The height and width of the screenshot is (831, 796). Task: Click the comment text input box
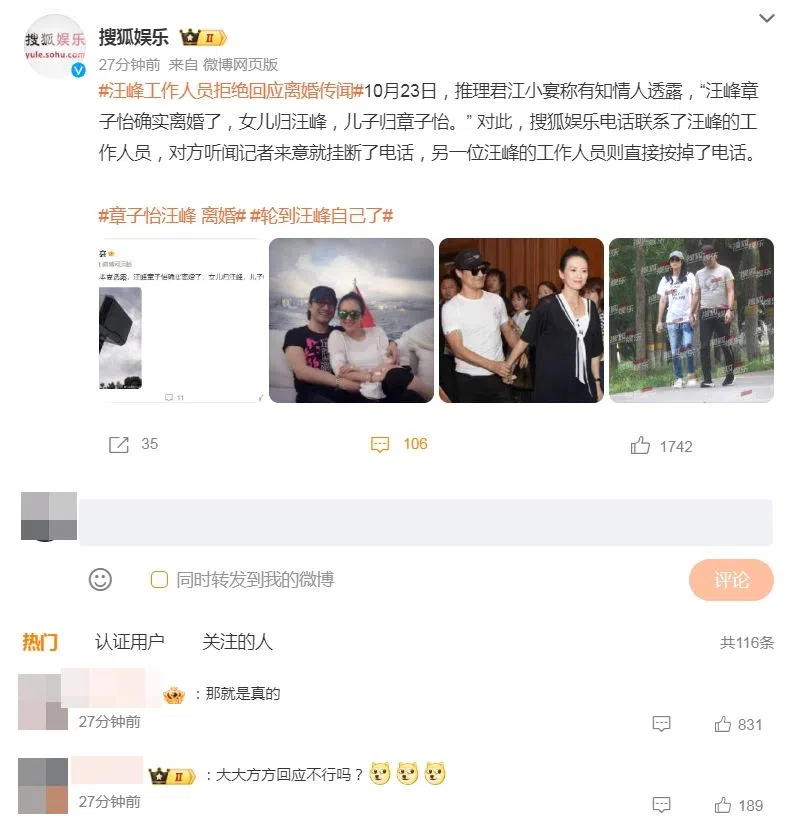coord(426,522)
